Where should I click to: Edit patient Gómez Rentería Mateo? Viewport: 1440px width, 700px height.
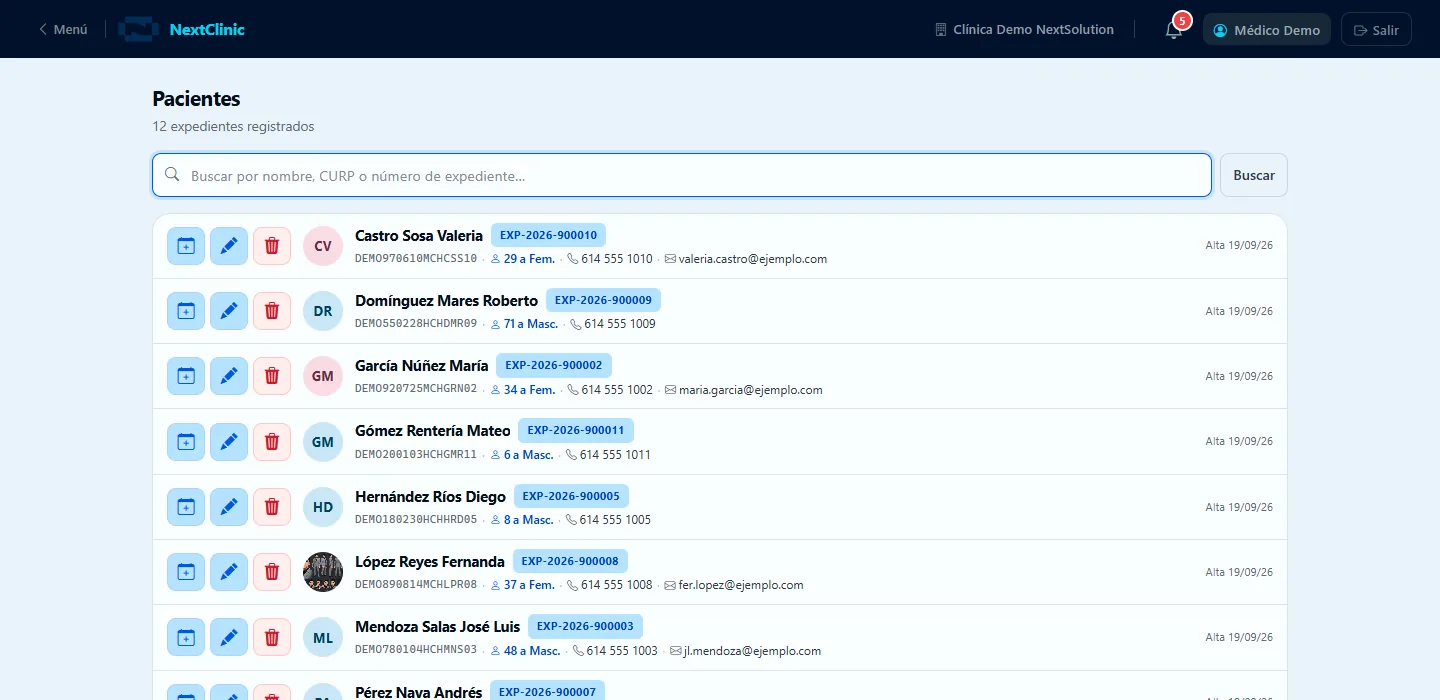pos(229,442)
